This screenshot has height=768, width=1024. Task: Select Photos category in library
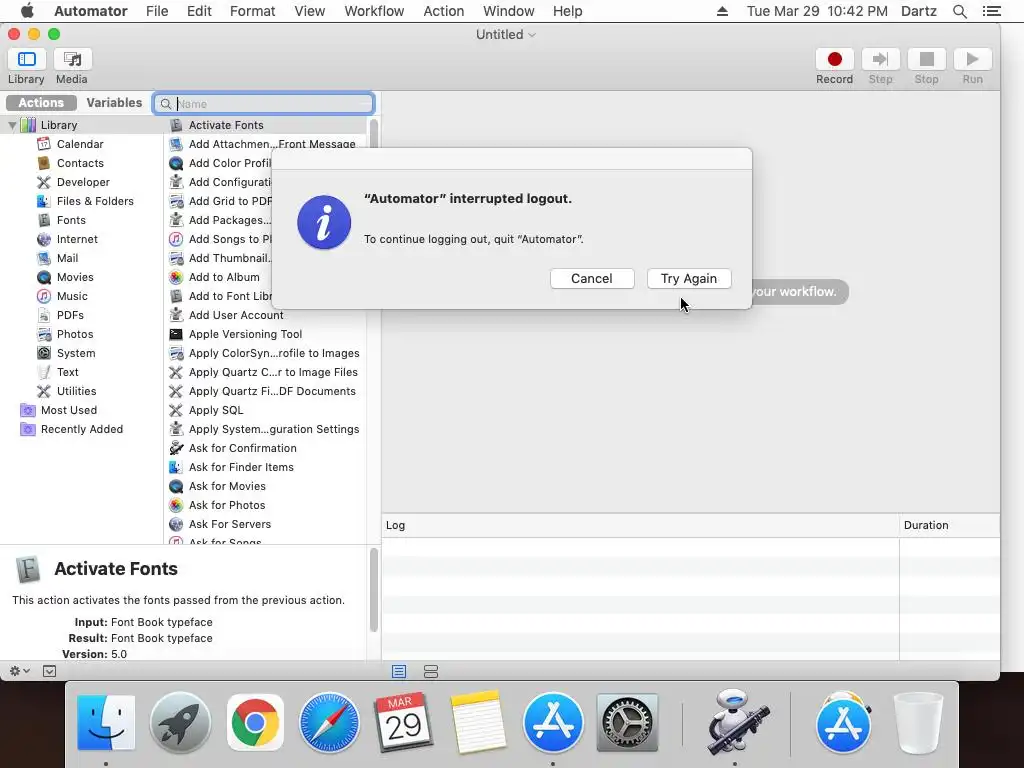tap(74, 334)
